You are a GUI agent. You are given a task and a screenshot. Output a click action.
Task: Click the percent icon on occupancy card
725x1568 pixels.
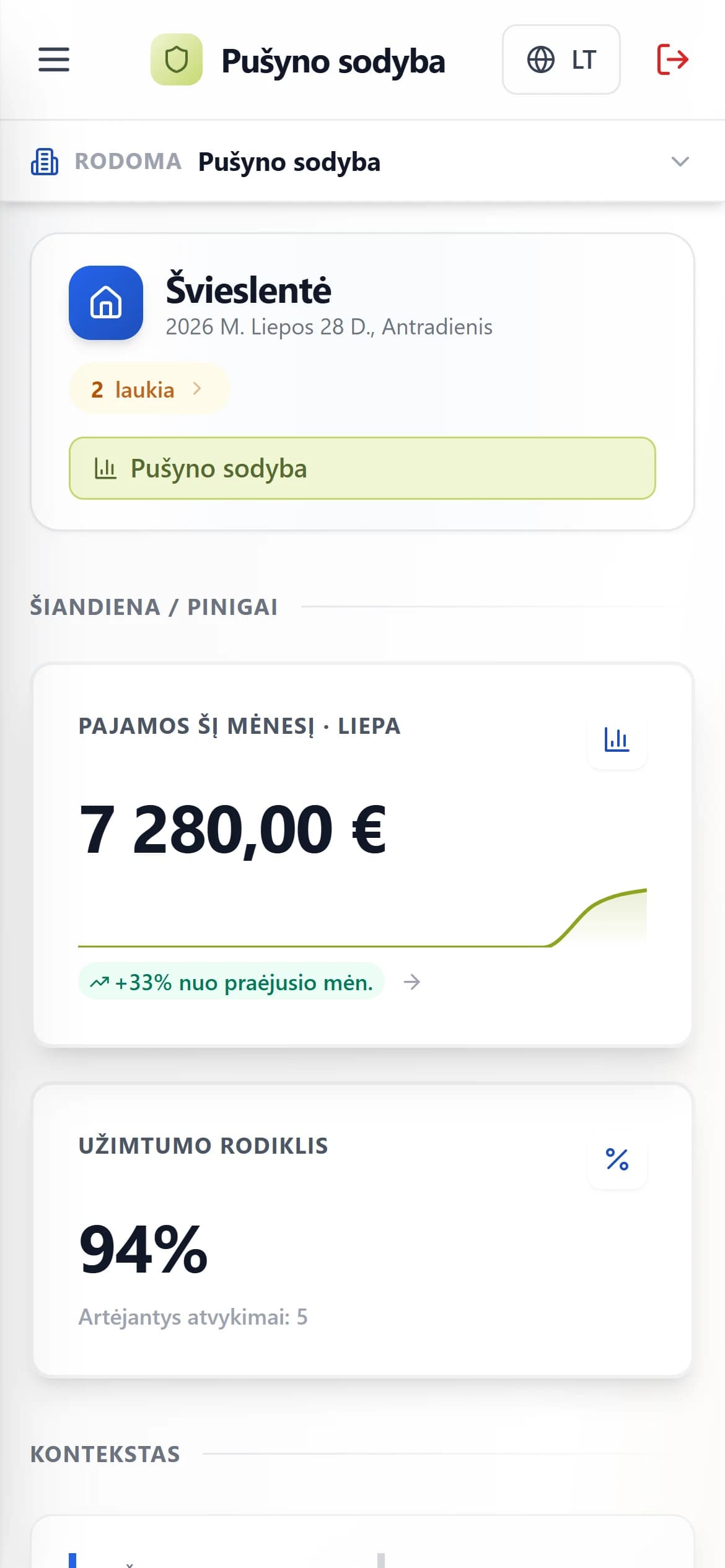click(x=617, y=1159)
